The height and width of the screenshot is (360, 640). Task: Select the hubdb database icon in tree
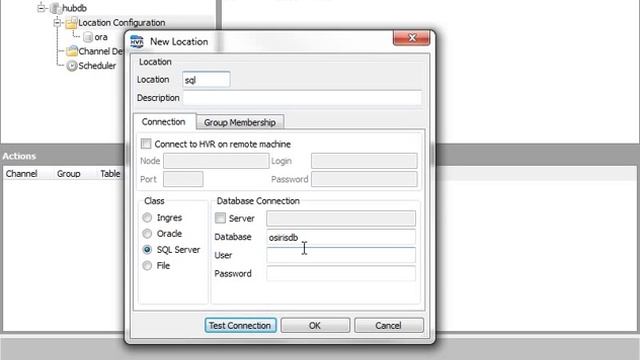tap(56, 8)
